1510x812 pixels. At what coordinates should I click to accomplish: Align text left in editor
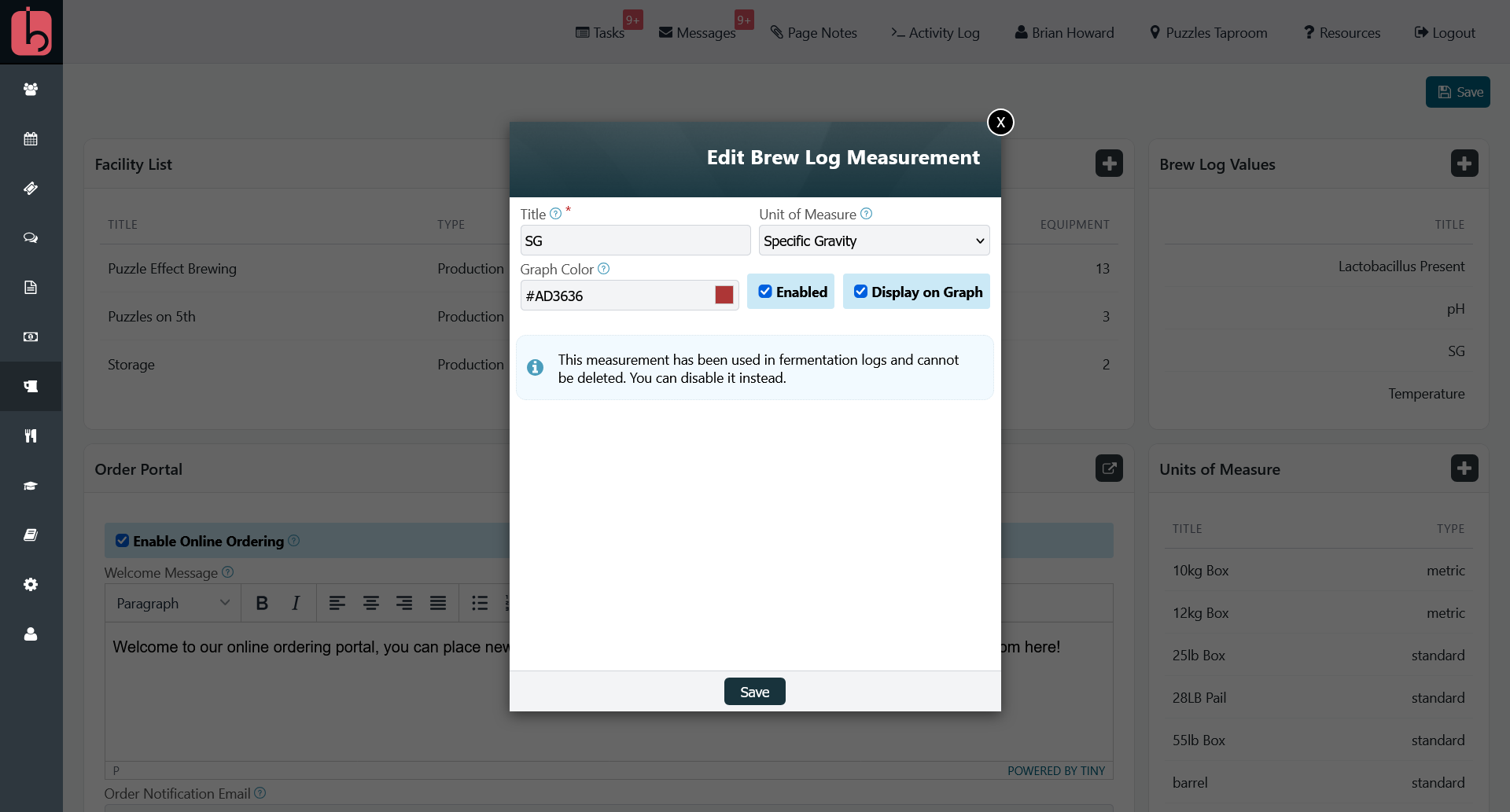tap(337, 603)
